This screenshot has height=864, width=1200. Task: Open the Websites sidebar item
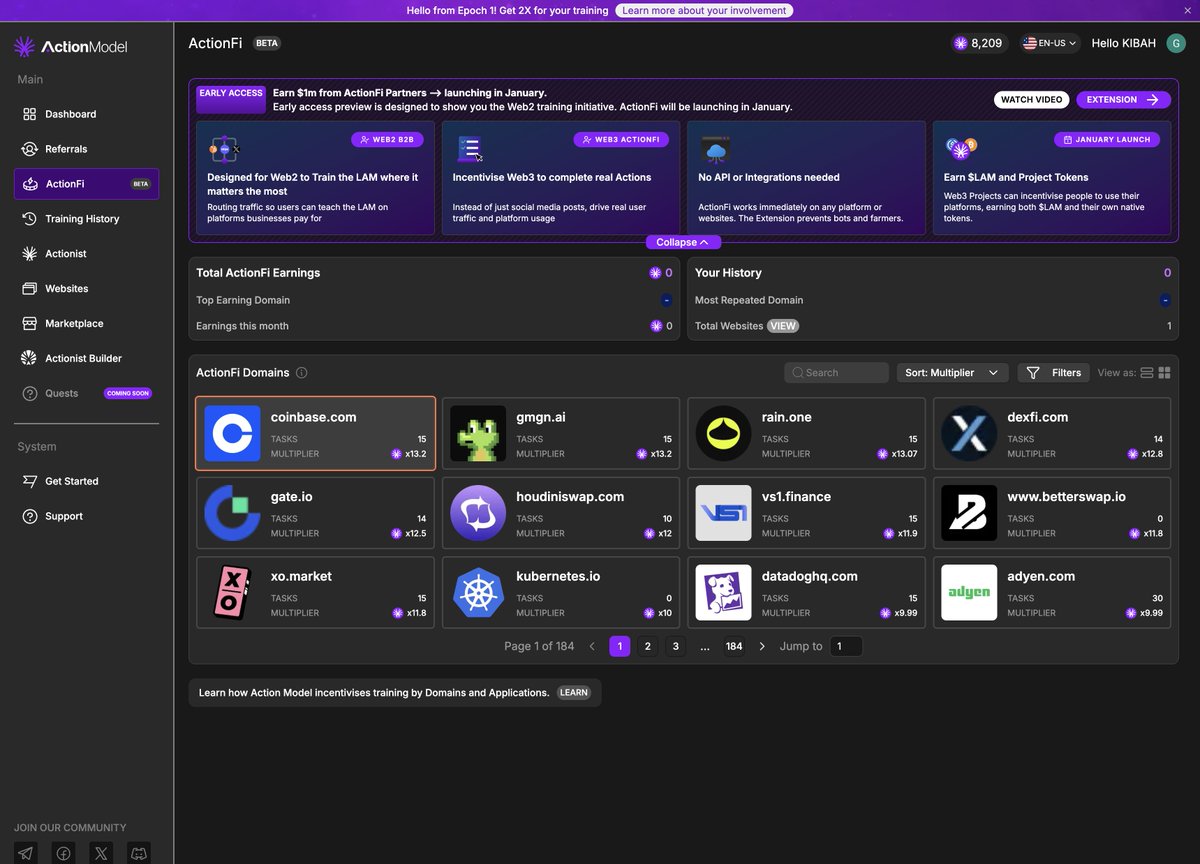(86, 289)
